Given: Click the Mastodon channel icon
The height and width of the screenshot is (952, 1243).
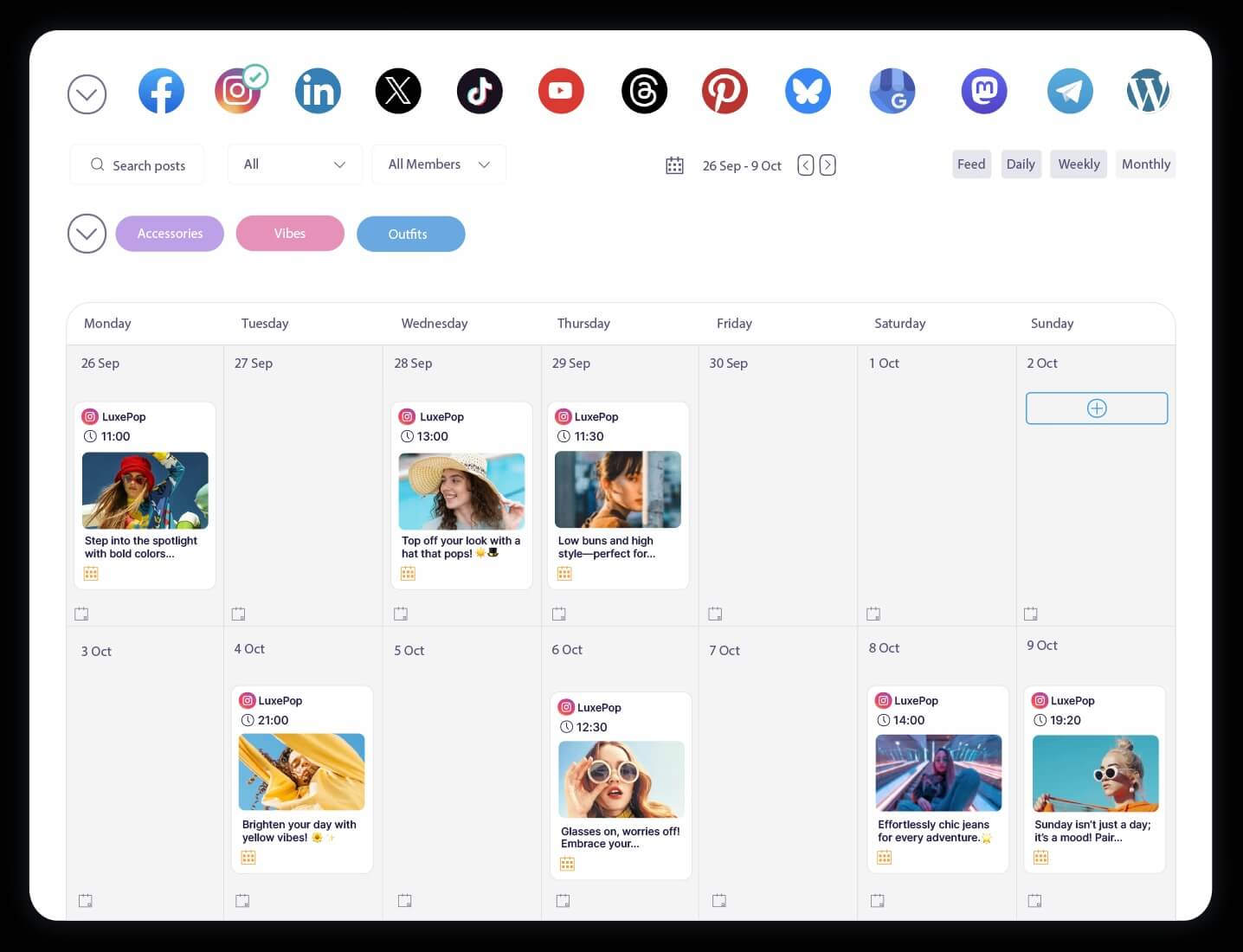Looking at the screenshot, I should 984,91.
